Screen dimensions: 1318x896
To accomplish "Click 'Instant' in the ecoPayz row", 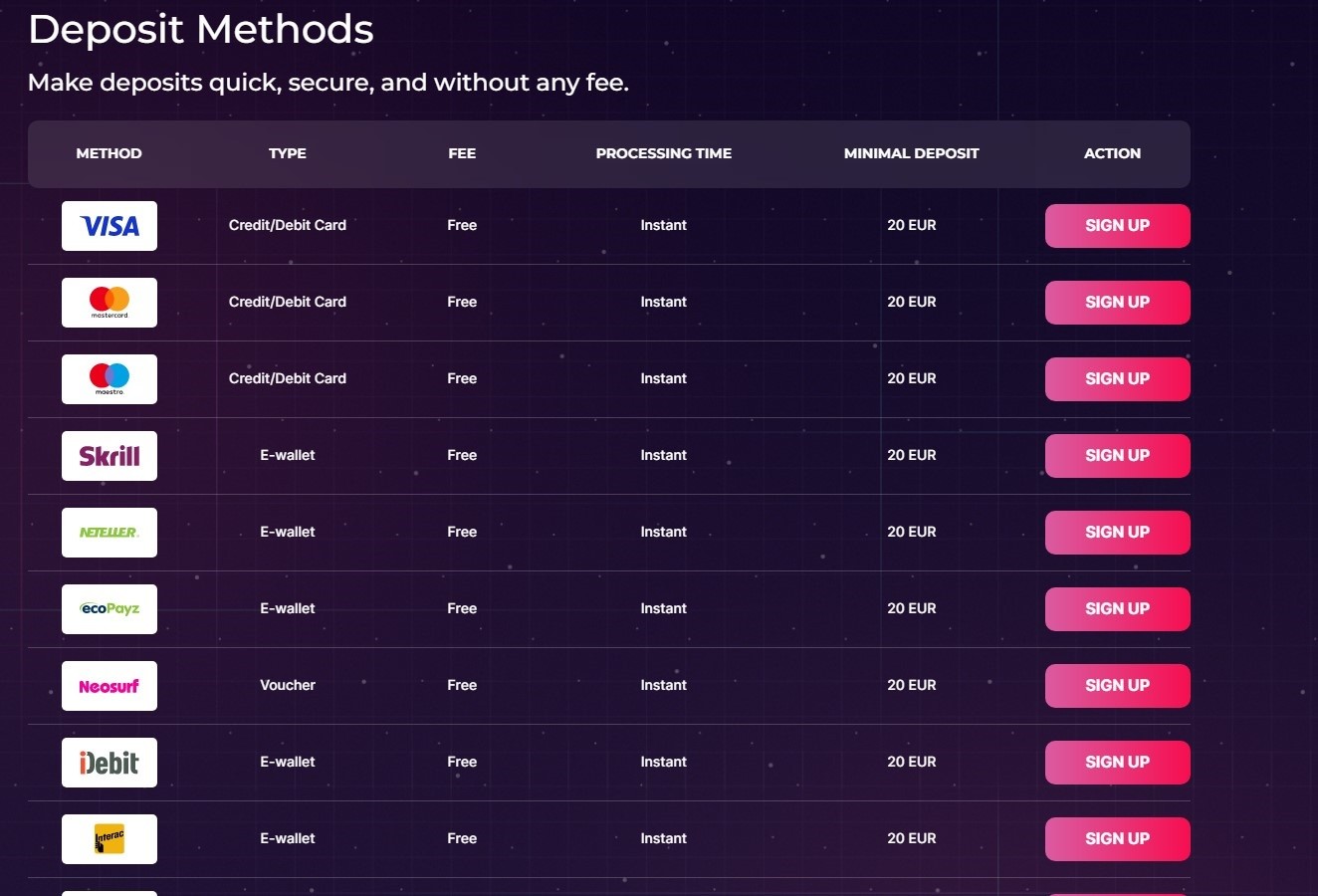I will (x=664, y=608).
